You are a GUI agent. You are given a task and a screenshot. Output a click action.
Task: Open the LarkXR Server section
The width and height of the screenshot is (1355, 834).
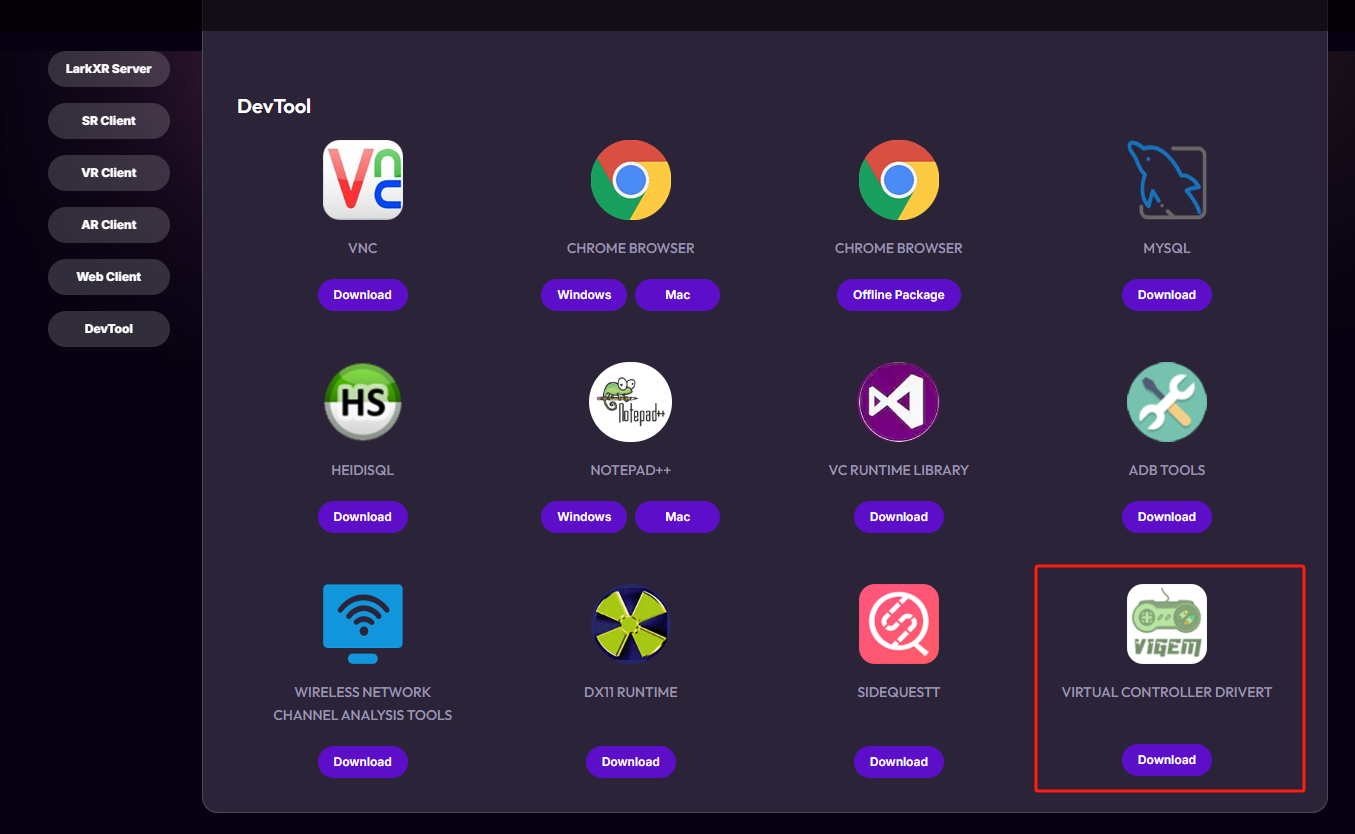coord(109,69)
